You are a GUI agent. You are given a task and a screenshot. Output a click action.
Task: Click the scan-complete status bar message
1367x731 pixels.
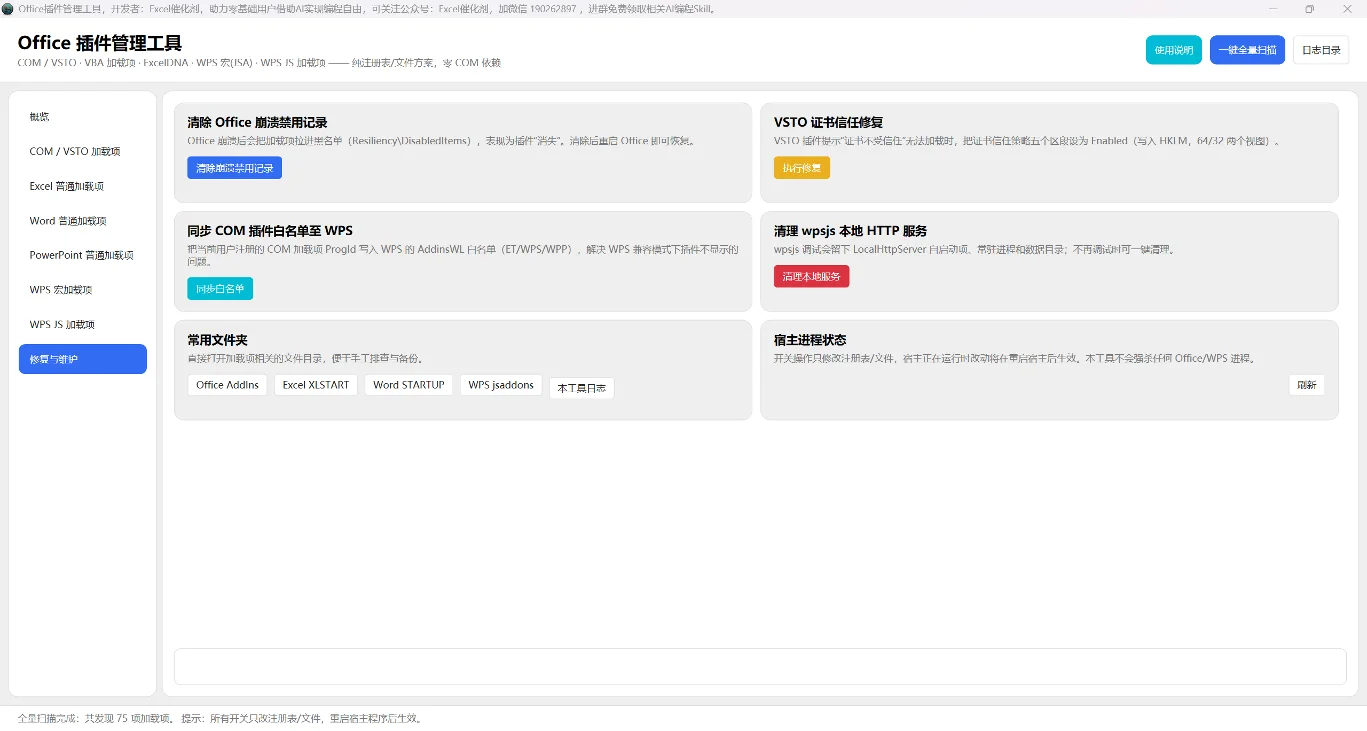coord(220,718)
